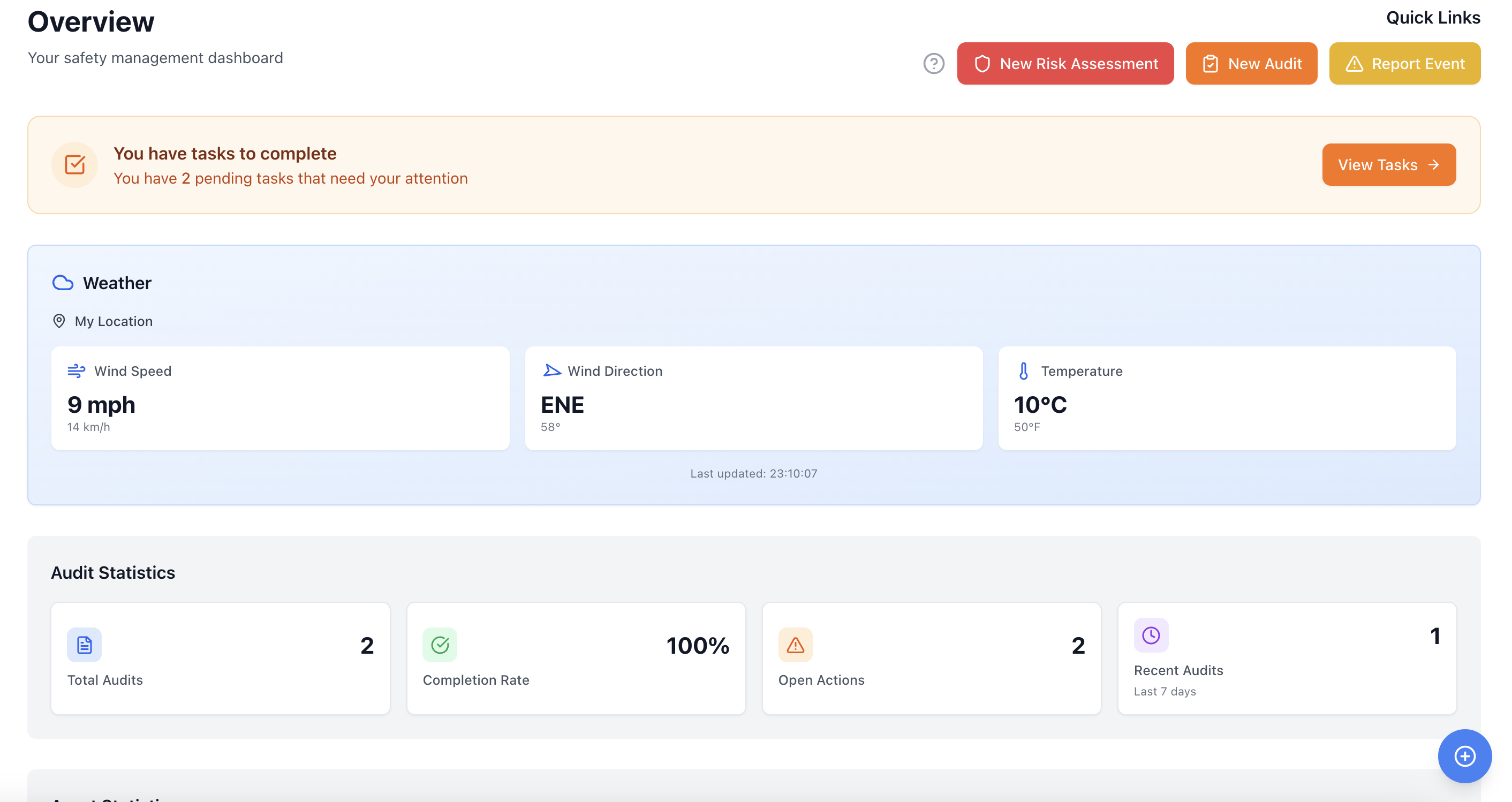This screenshot has height=802, width=1512.
Task: Open Quick Links
Action: (1434, 18)
